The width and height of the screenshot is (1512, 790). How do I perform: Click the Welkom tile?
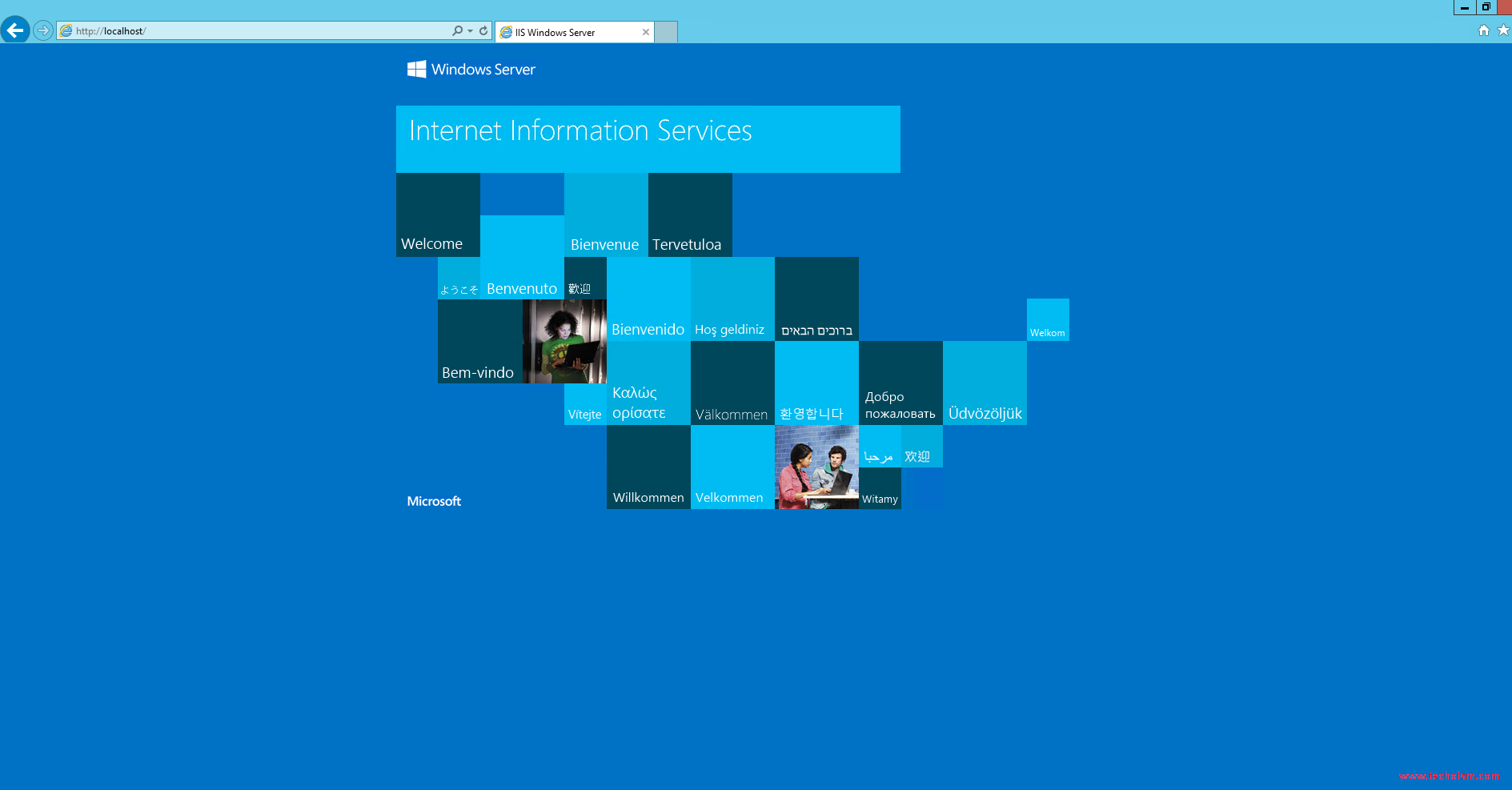(x=1048, y=319)
